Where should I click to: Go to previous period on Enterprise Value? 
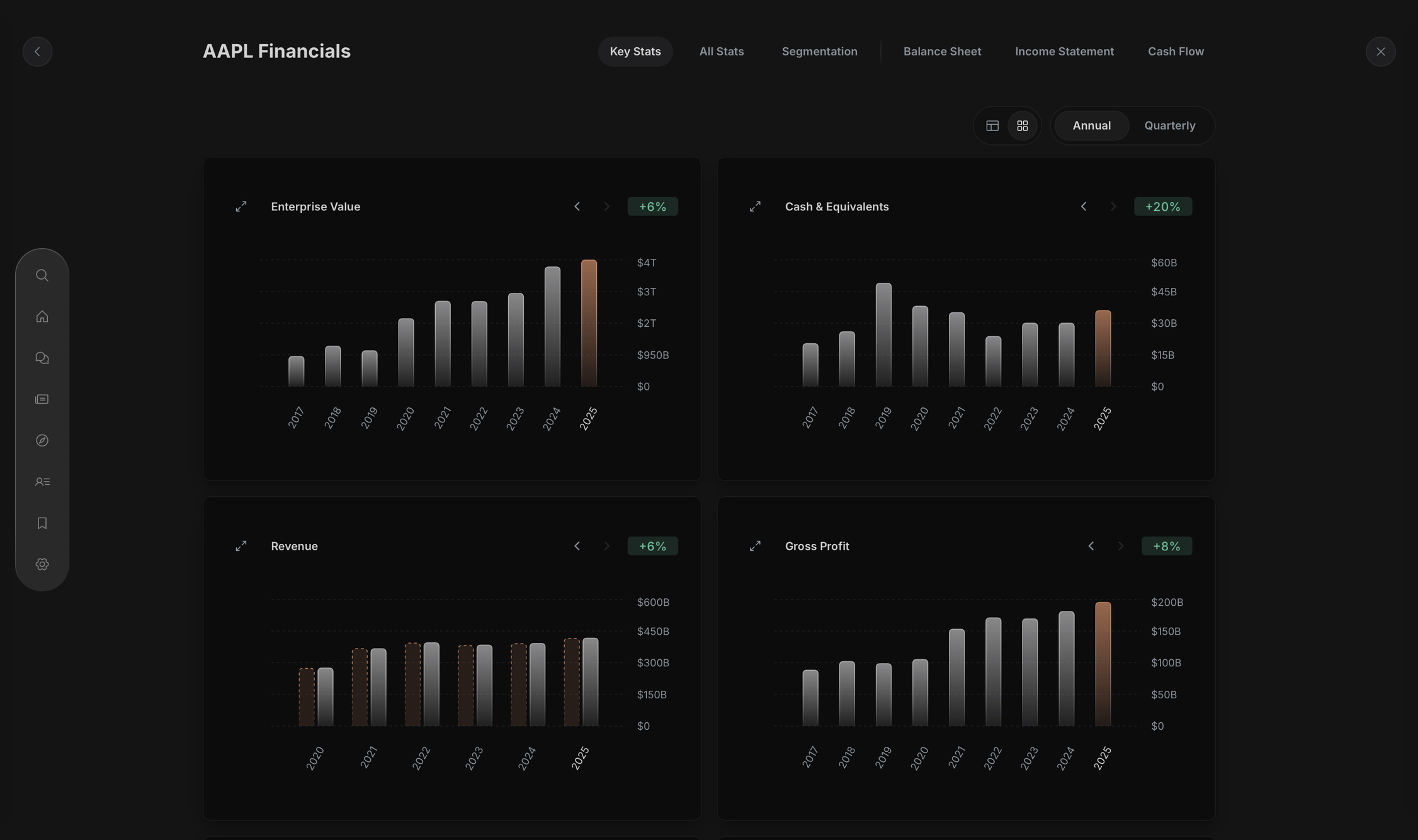click(x=577, y=207)
